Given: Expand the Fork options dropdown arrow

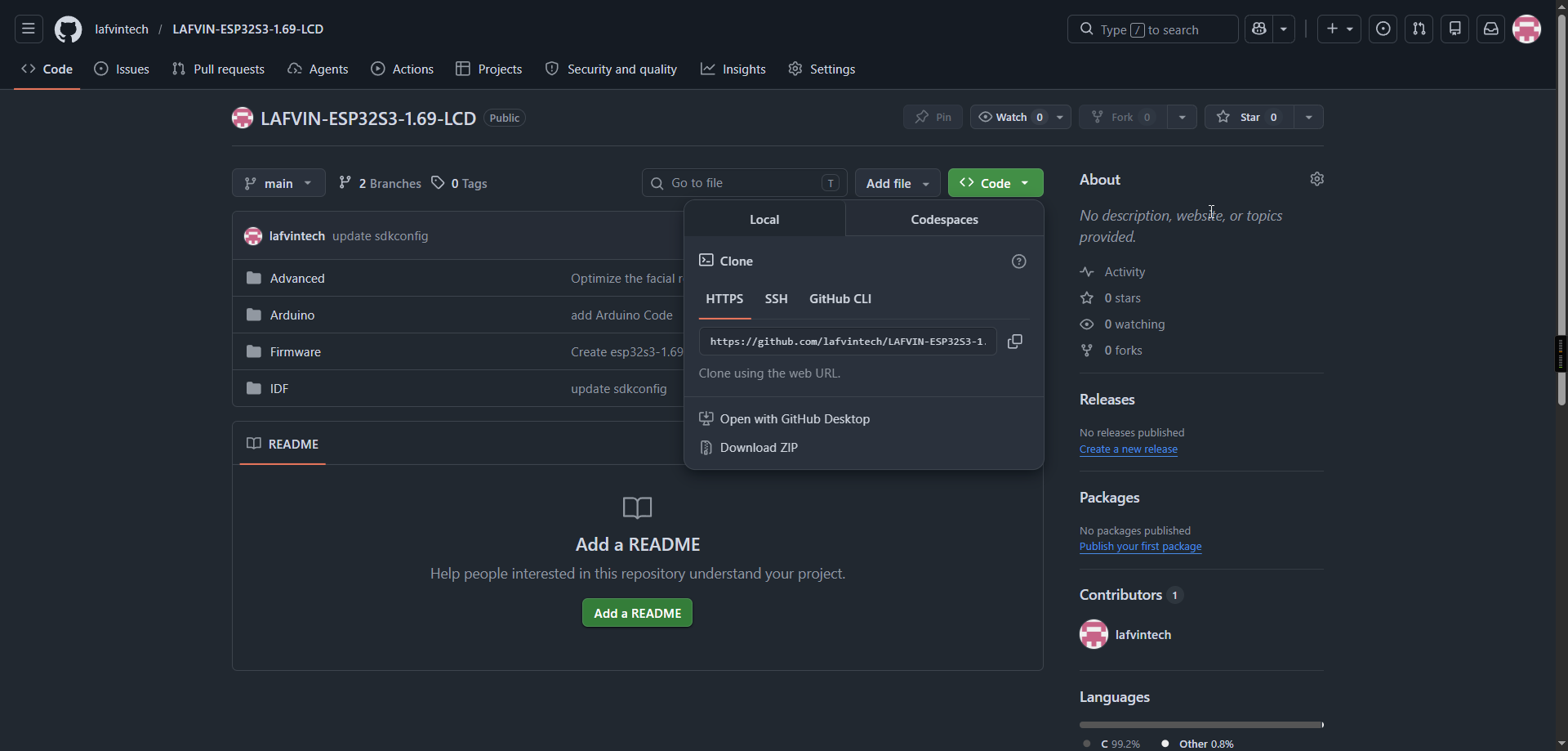Looking at the screenshot, I should click(1182, 118).
